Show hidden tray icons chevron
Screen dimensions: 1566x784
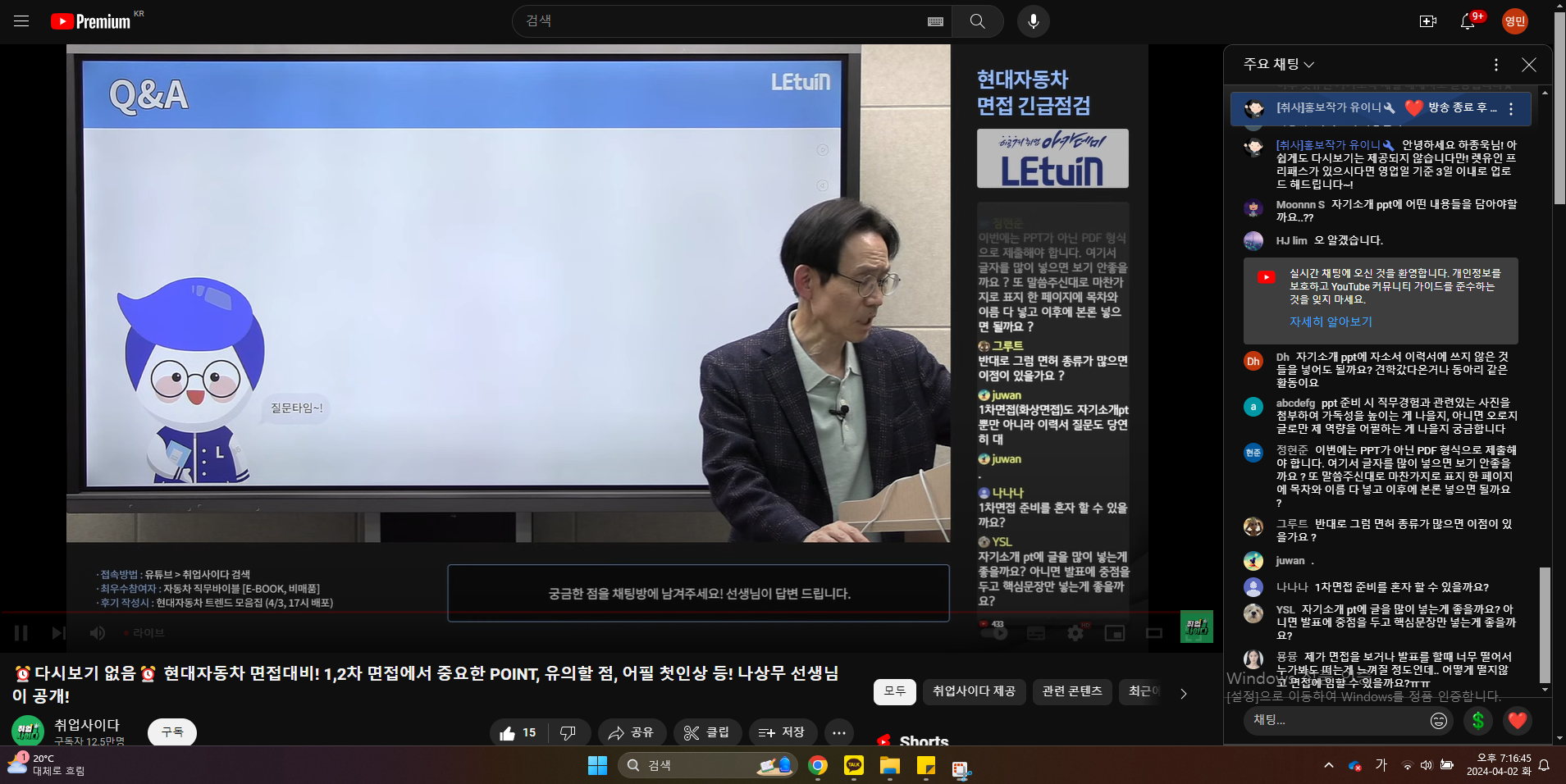coord(1329,764)
